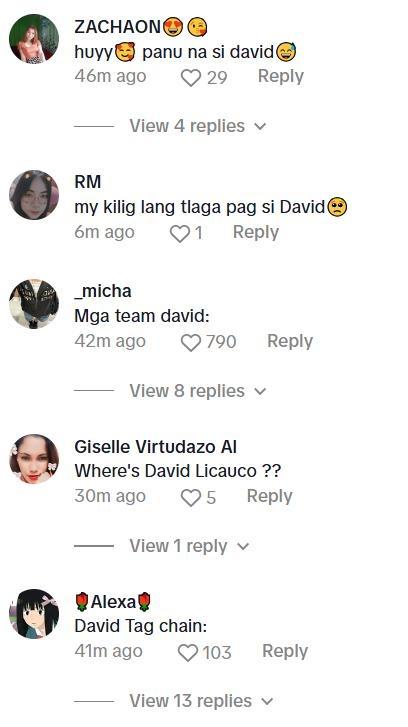The width and height of the screenshot is (408, 727).
Task: Expand View 13 replies under Alexa
Action: (201, 701)
